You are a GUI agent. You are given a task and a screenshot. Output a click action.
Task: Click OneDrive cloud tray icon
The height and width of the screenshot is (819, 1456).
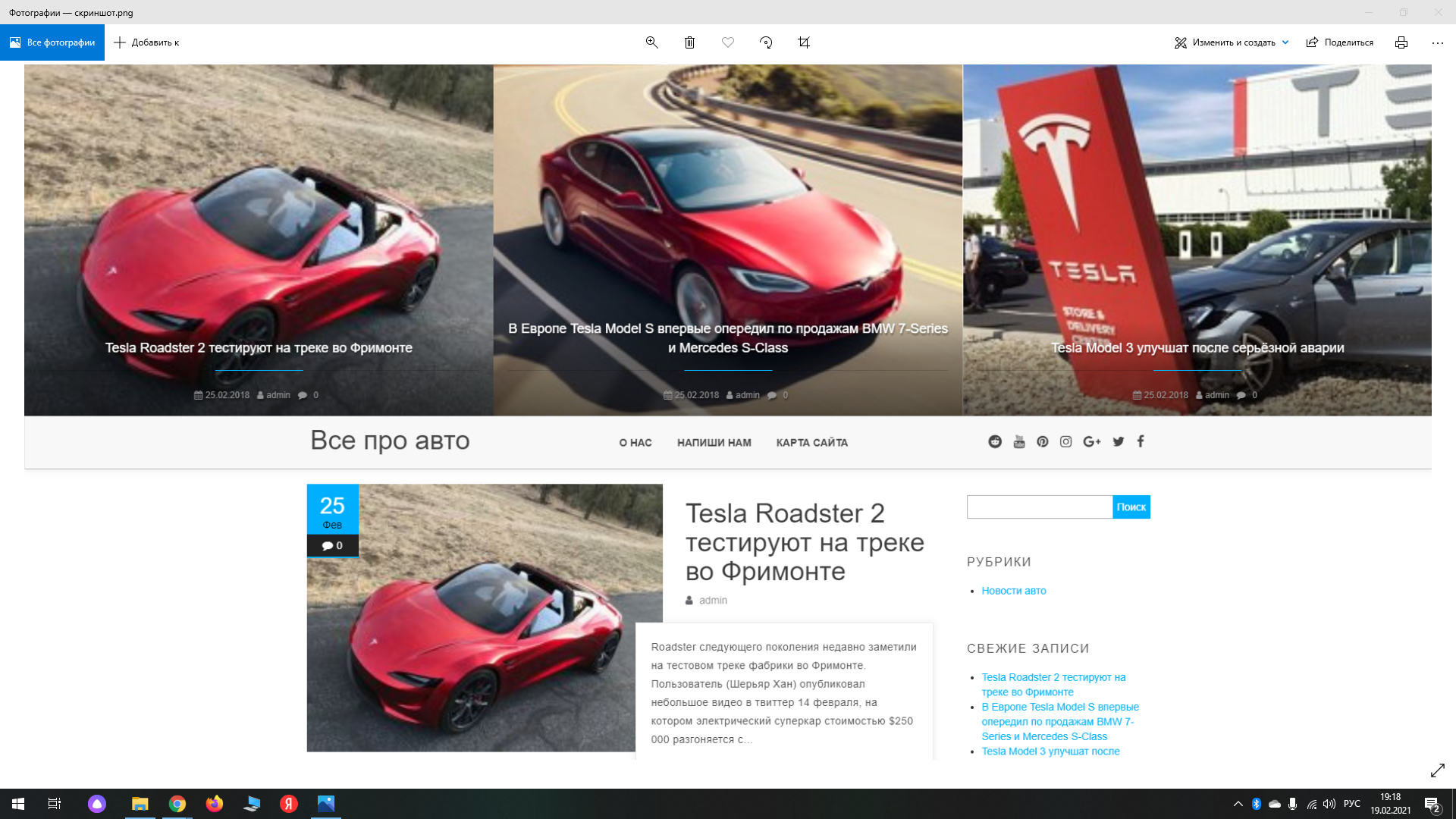click(x=1275, y=804)
